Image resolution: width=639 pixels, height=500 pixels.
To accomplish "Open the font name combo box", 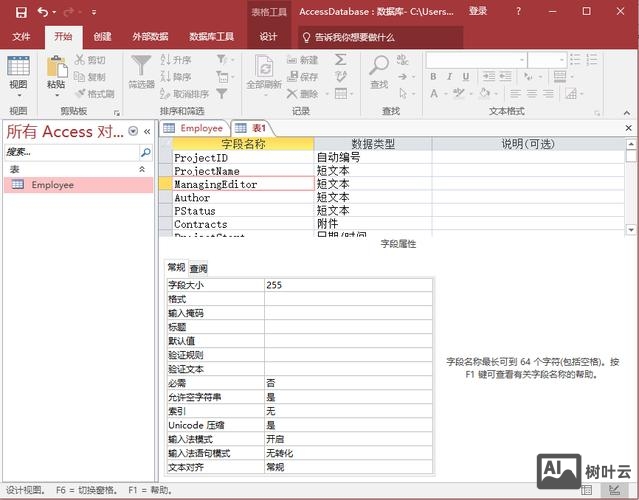I will coord(476,60).
